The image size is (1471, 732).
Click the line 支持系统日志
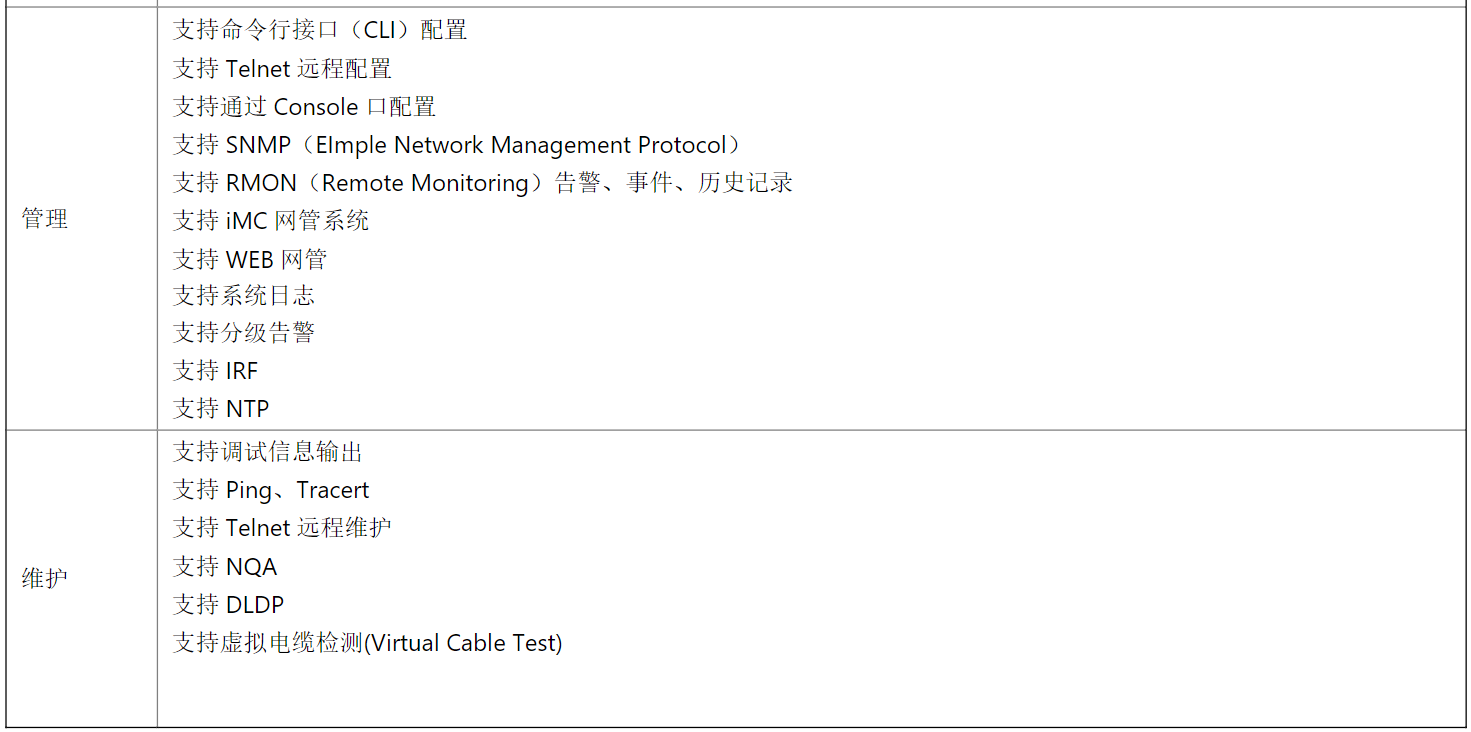tap(244, 295)
